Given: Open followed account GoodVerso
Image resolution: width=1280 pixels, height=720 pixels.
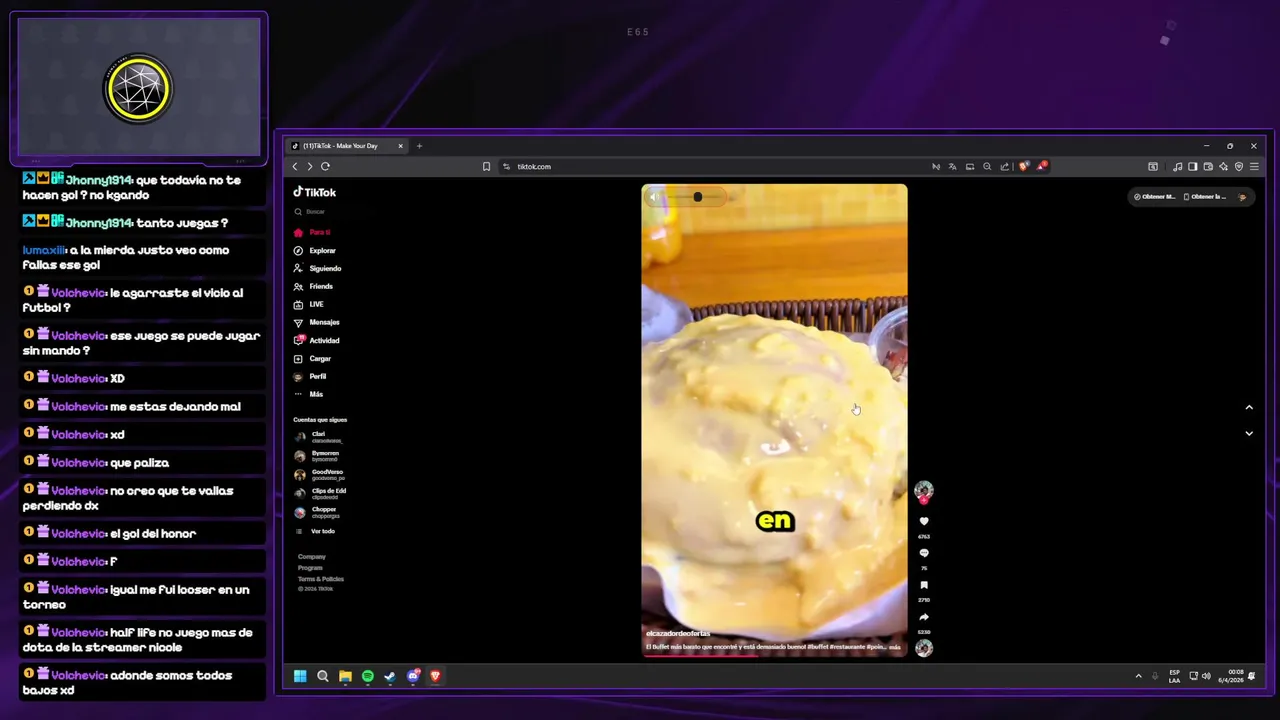Looking at the screenshot, I should [320, 475].
